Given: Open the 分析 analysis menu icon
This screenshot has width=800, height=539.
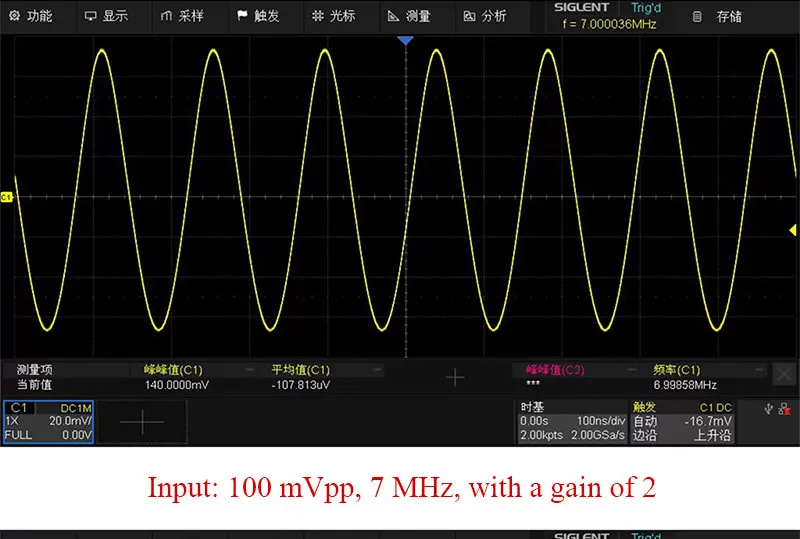Looking at the screenshot, I should point(469,16).
